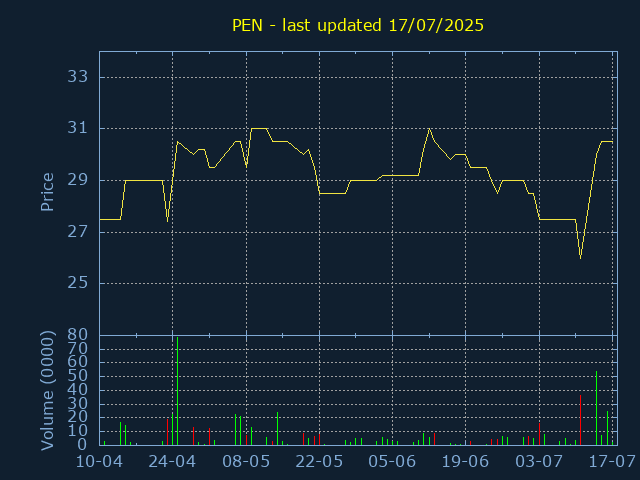Screen dimensions: 640x480
Task: Click the 22-05 date label
Action: point(319,462)
